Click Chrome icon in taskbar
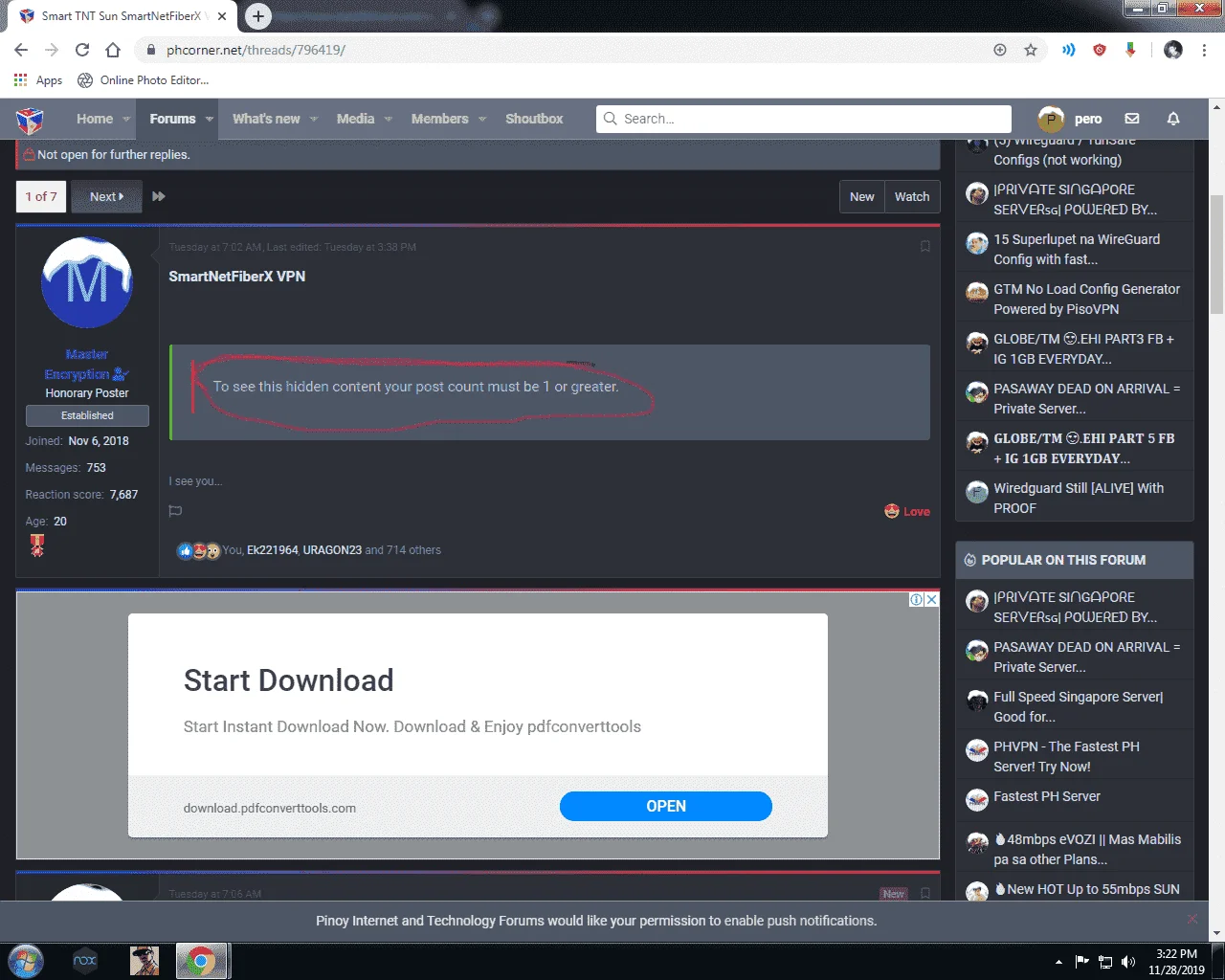 coord(201,961)
